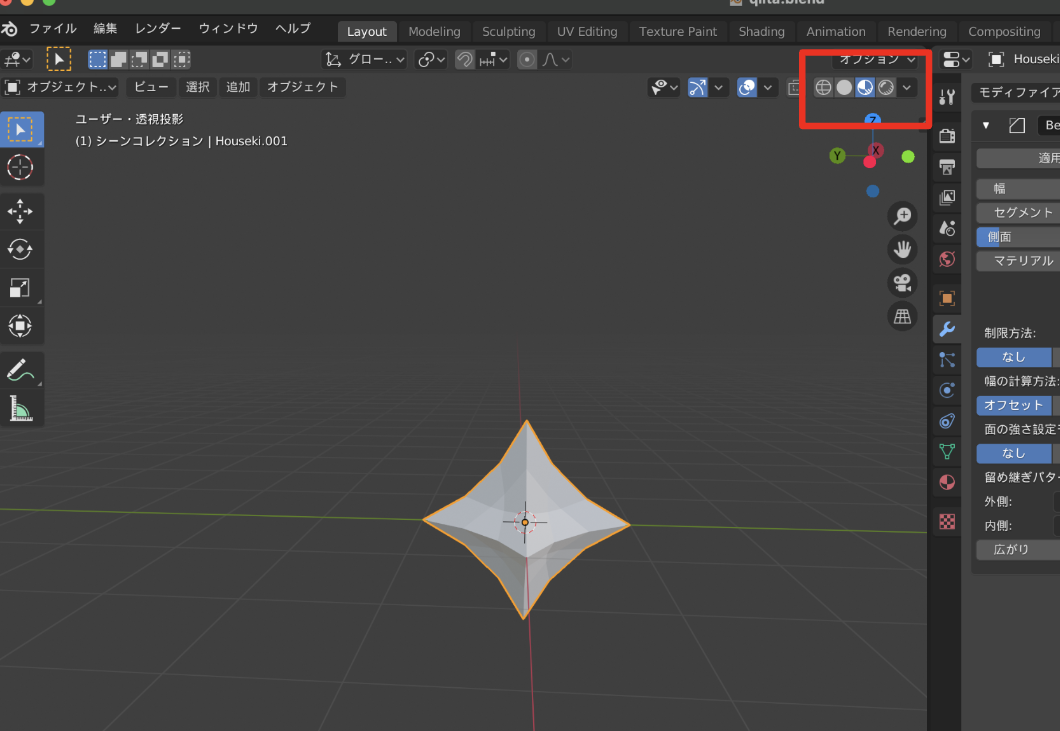Image resolution: width=1060 pixels, height=731 pixels.
Task: Click the X axis on navigation gizmo
Action: [x=875, y=150]
